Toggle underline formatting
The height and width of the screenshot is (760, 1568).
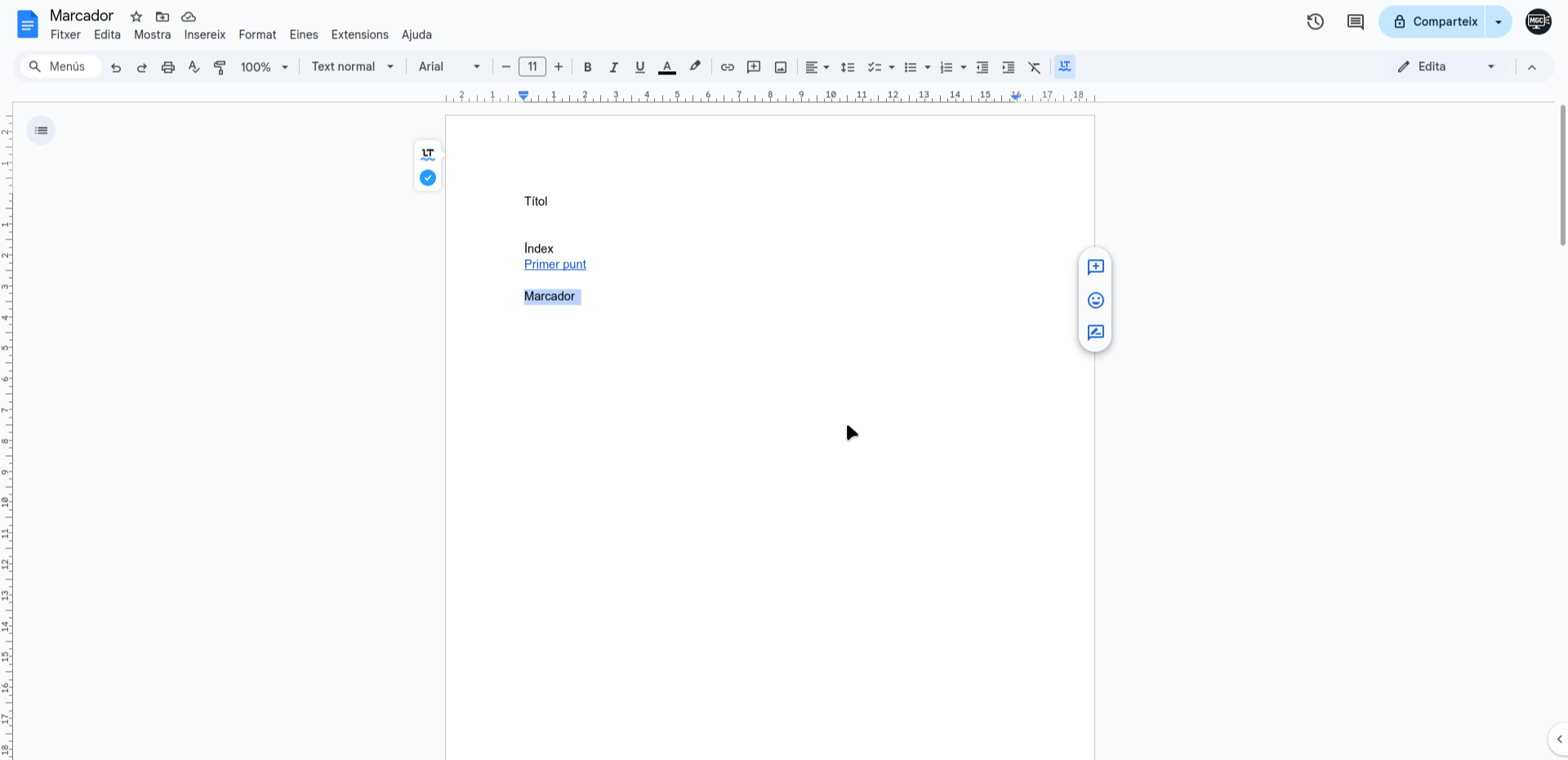pyautogui.click(x=639, y=68)
